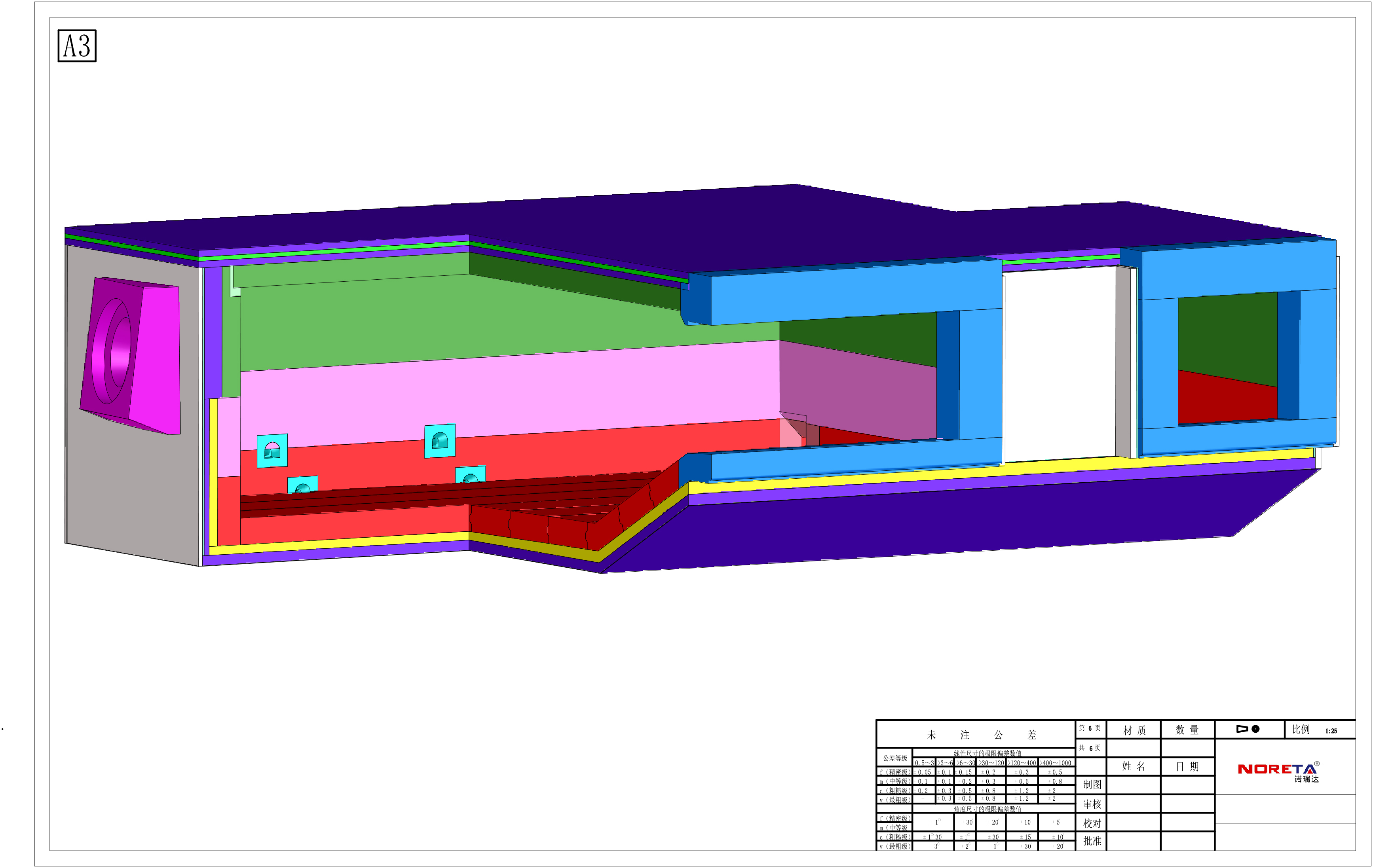Click the white gap between blue frames

pos(1060,365)
